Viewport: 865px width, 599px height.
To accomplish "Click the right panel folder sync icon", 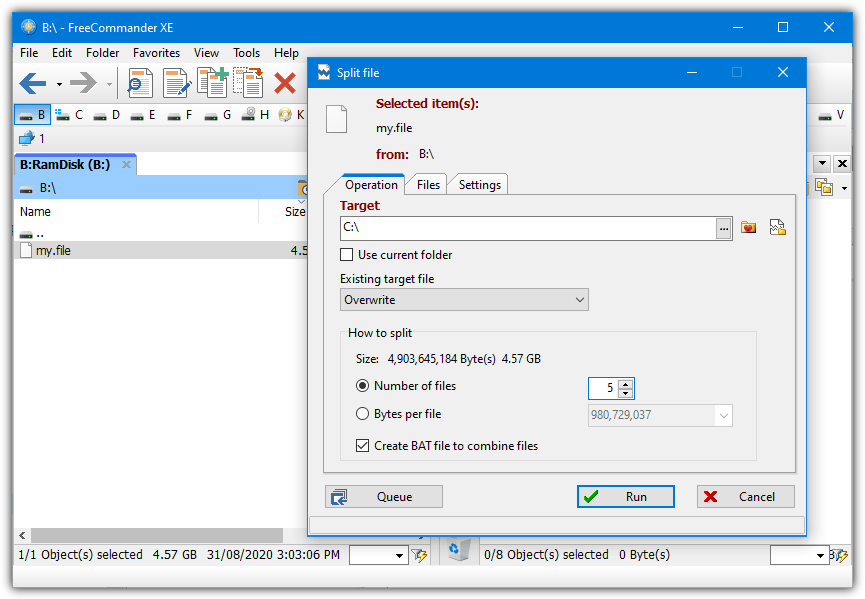I will point(824,188).
